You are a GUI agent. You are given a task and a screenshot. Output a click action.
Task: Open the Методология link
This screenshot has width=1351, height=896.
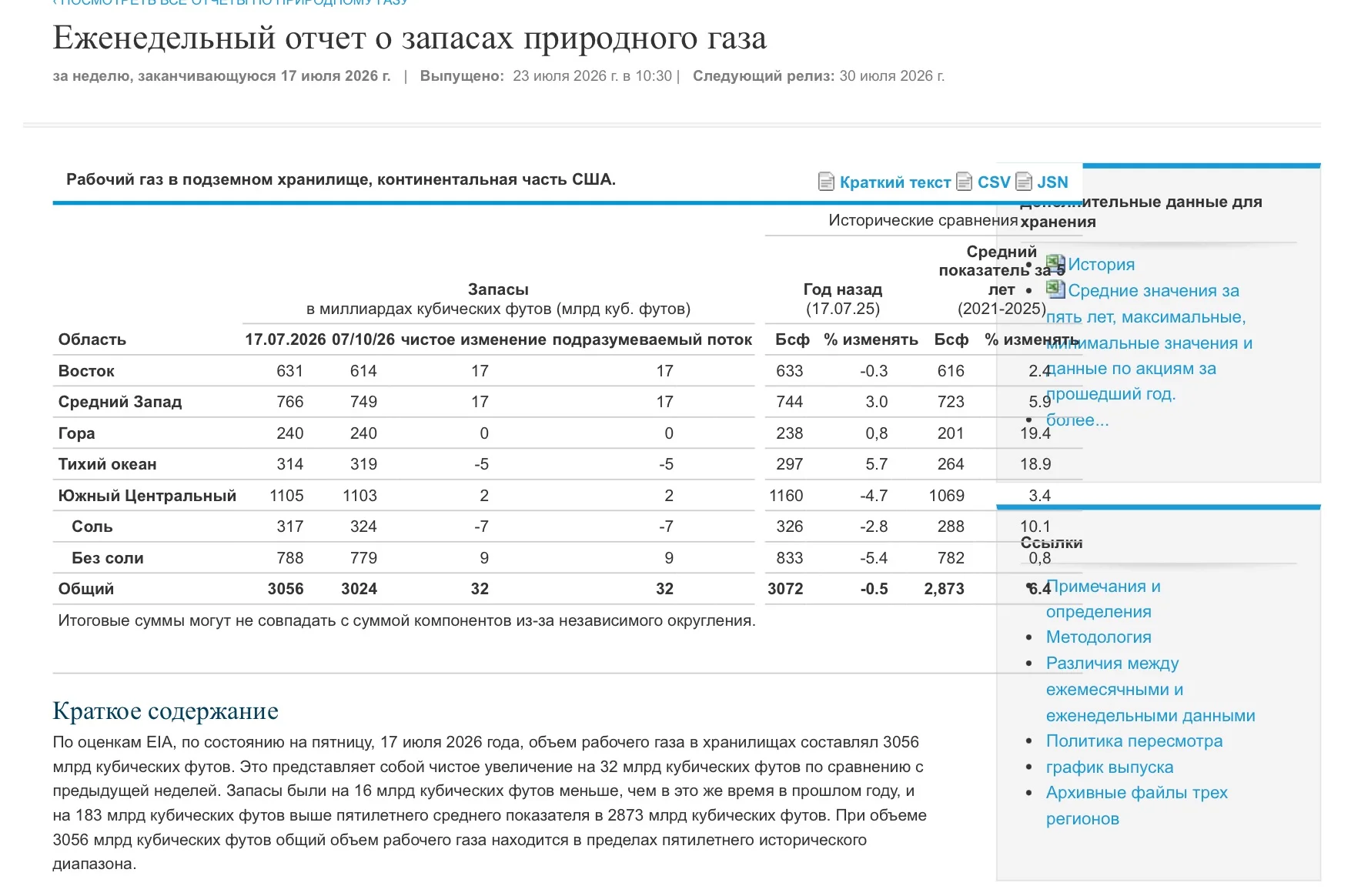pyautogui.click(x=1099, y=637)
